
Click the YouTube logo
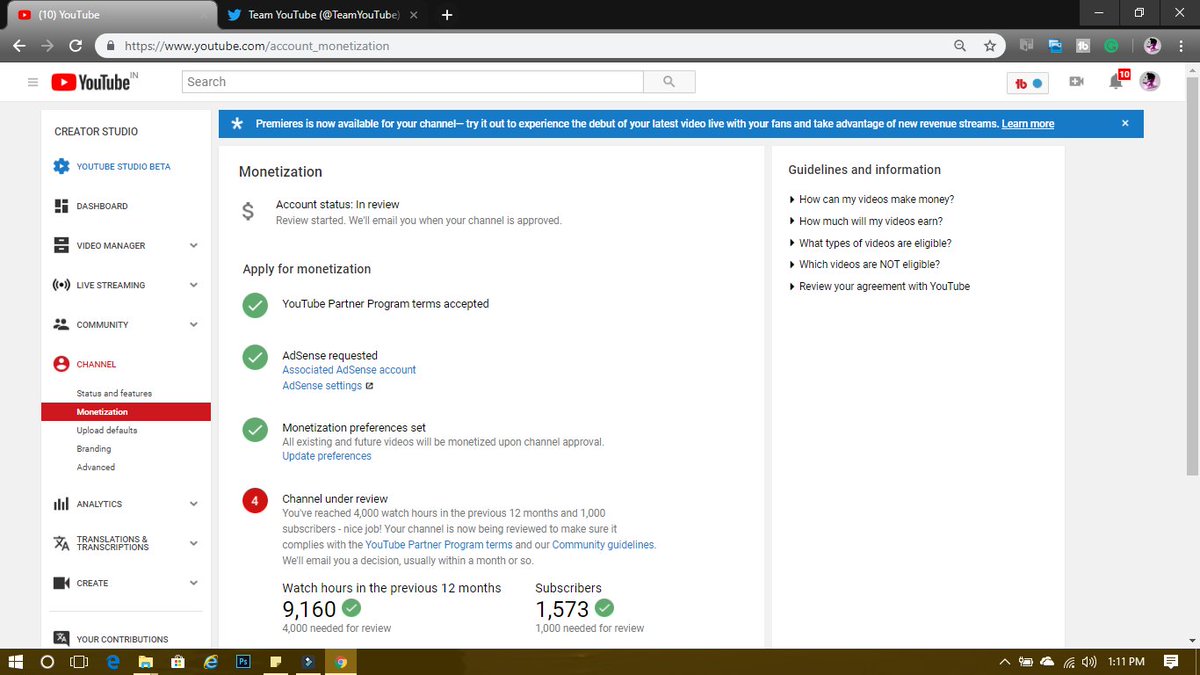90,82
